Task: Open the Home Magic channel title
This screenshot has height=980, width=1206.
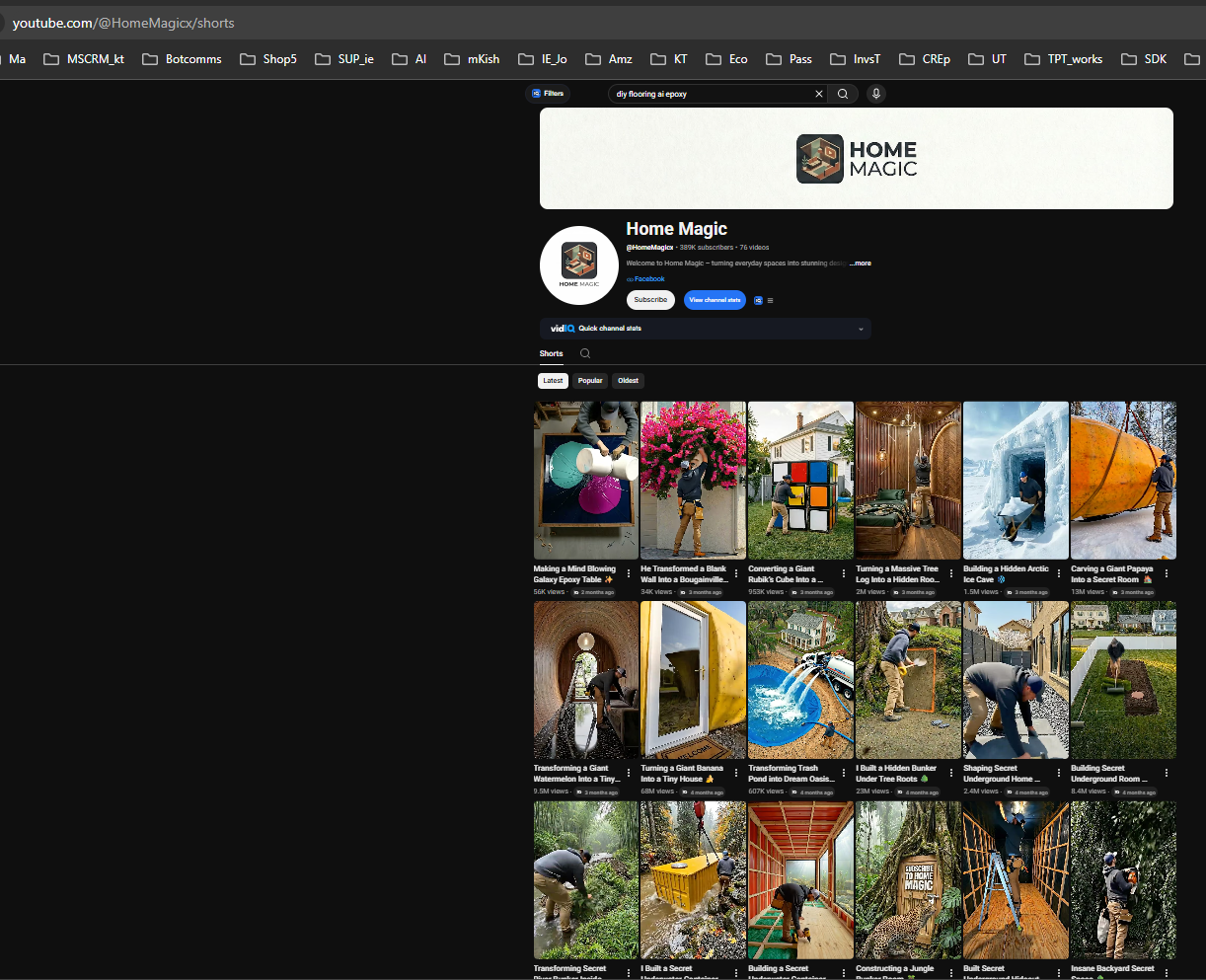Action: pos(676,229)
